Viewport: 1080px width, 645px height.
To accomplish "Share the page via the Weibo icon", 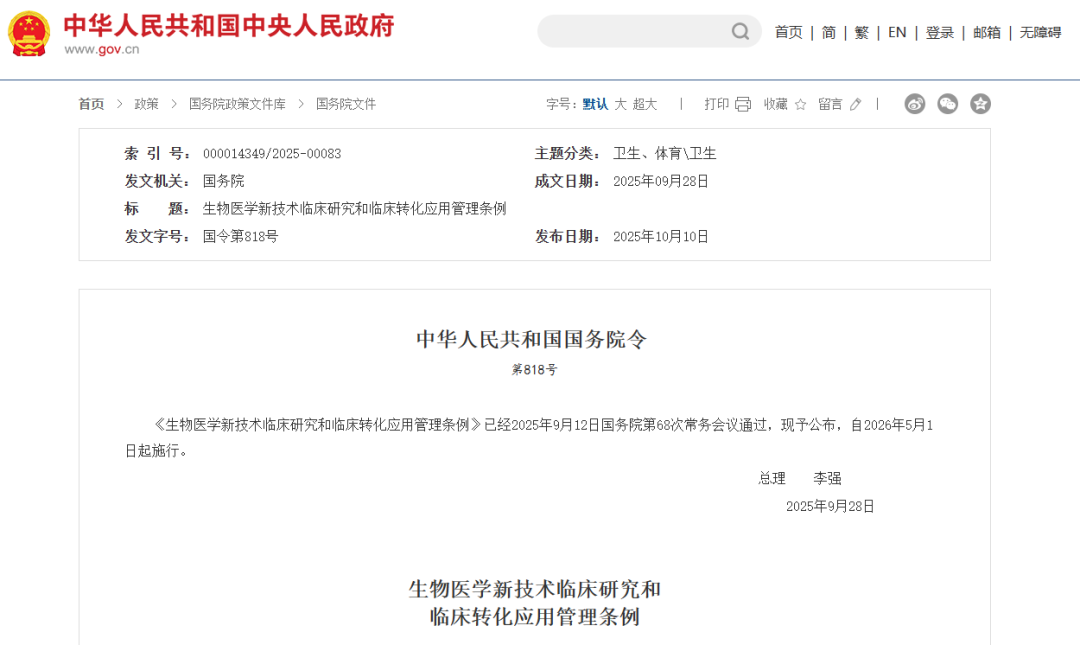I will (914, 103).
